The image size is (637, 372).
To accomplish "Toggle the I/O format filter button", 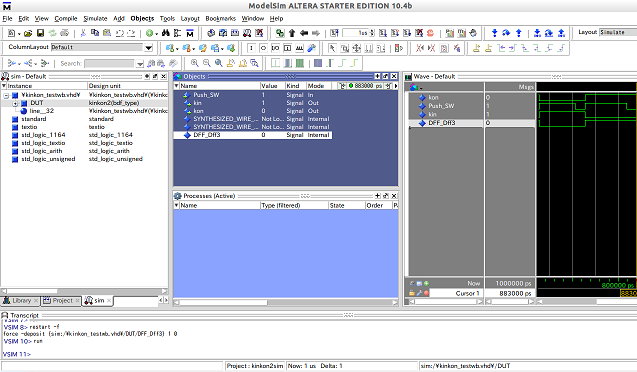I will click(x=275, y=48).
